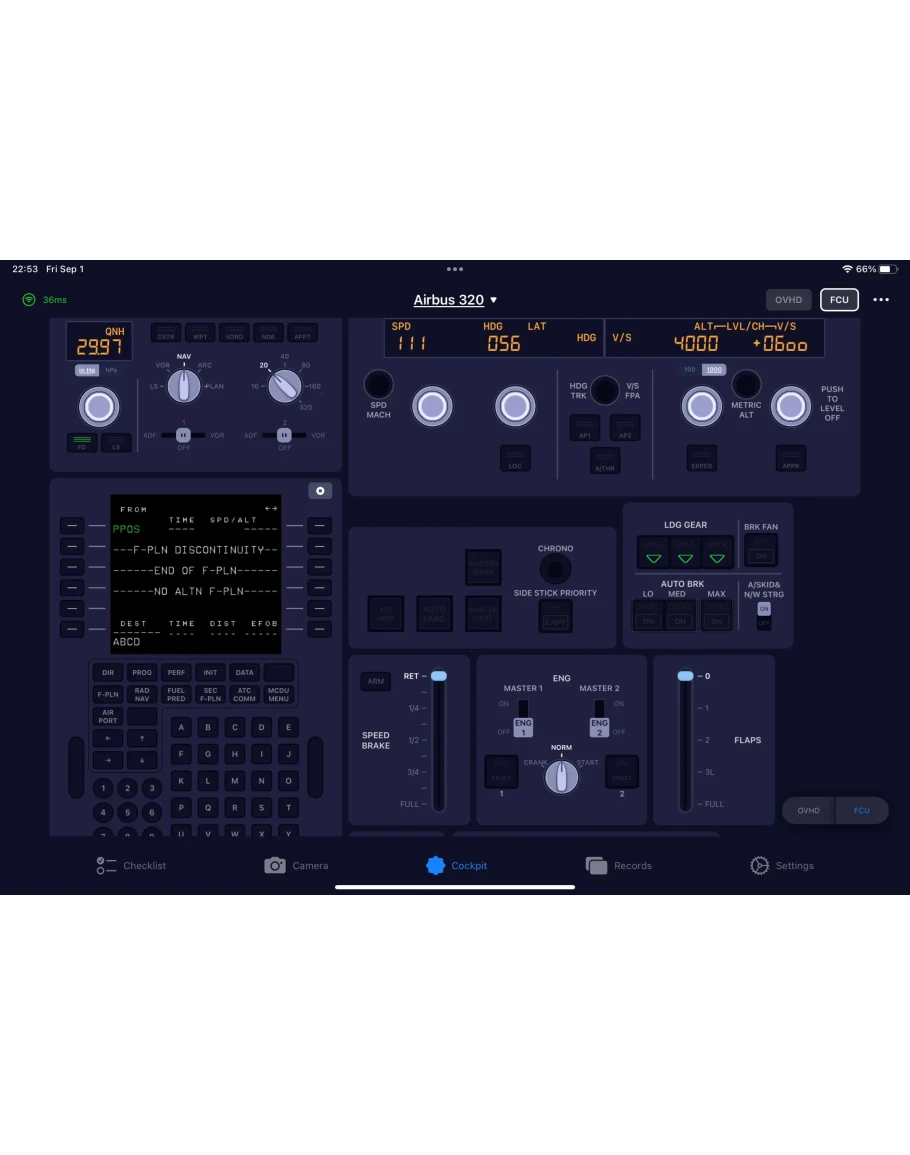Image resolution: width=910 pixels, height=1155 pixels.
Task: Click the speed brake lever handle
Action: tap(438, 676)
